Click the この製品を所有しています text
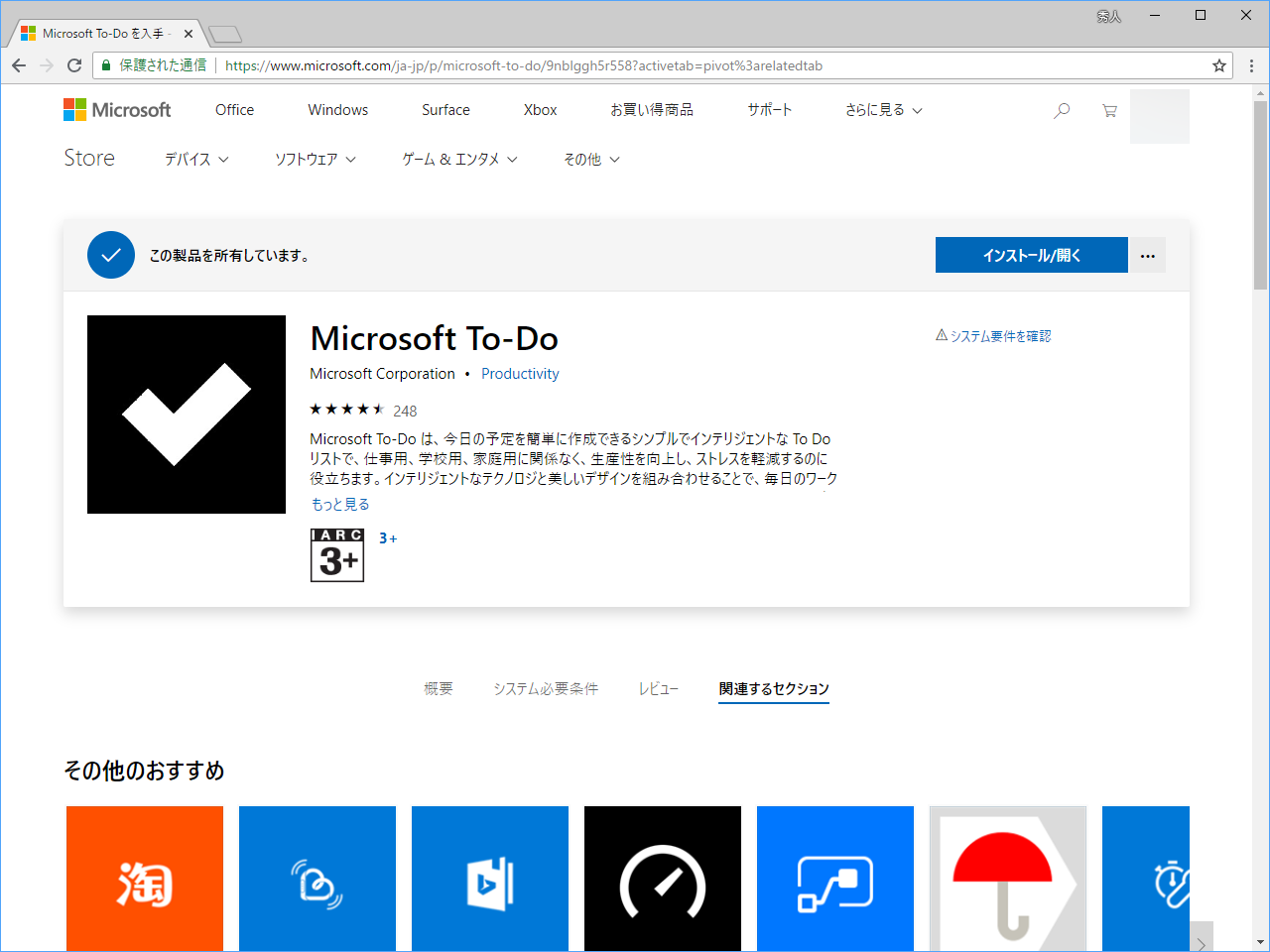Viewport: 1270px width, 952px height. pyautogui.click(x=229, y=255)
